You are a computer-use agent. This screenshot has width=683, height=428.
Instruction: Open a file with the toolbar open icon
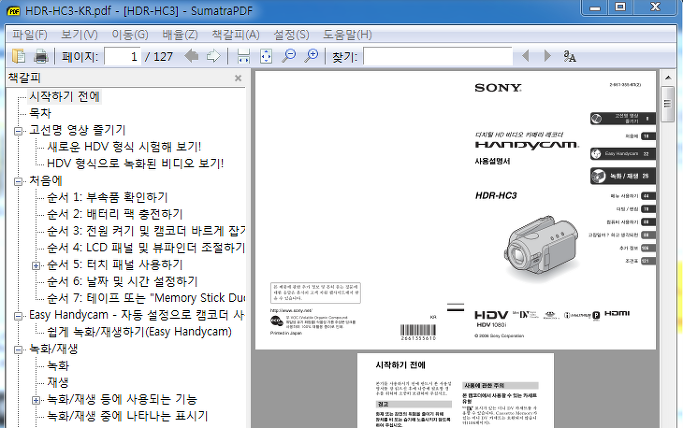(x=19, y=56)
